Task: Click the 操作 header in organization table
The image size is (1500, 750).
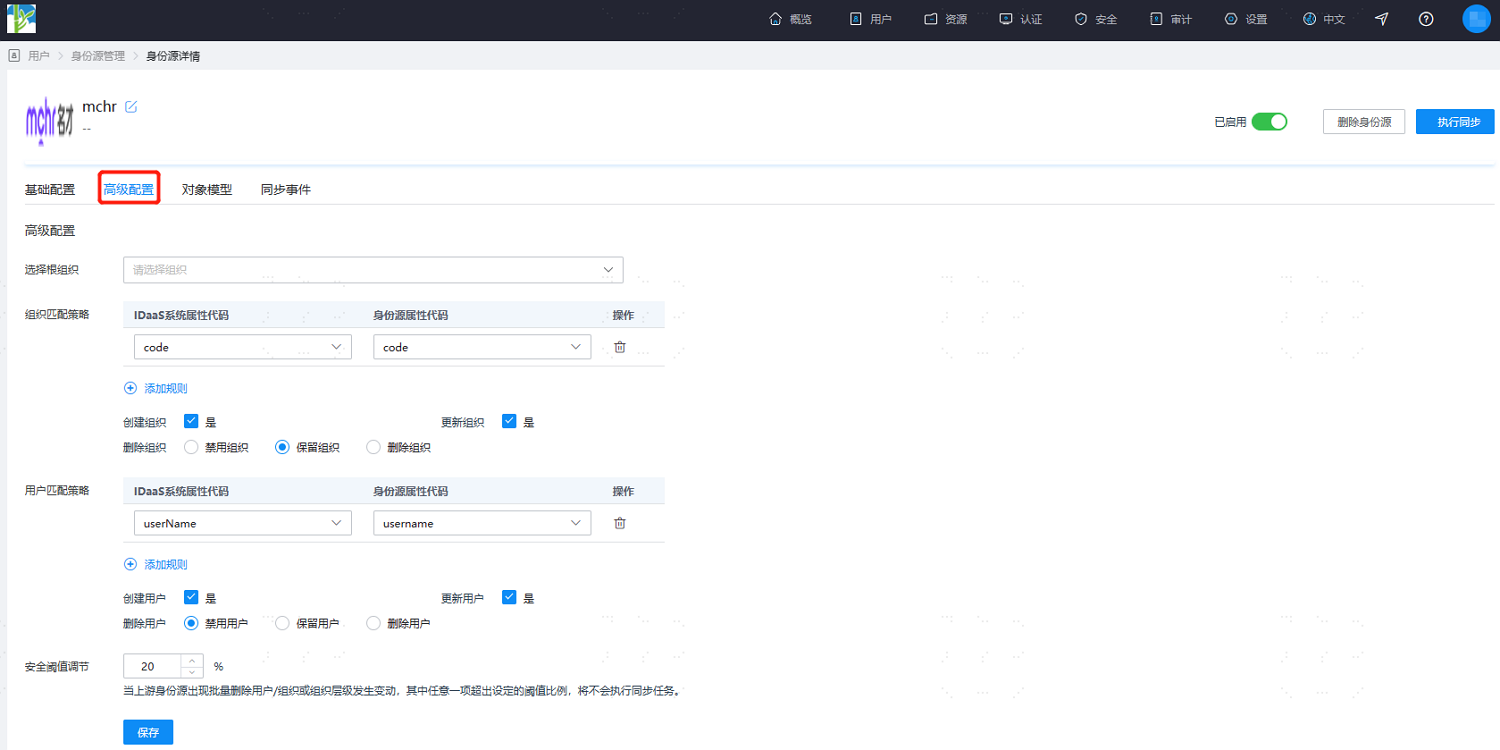Action: 623,315
